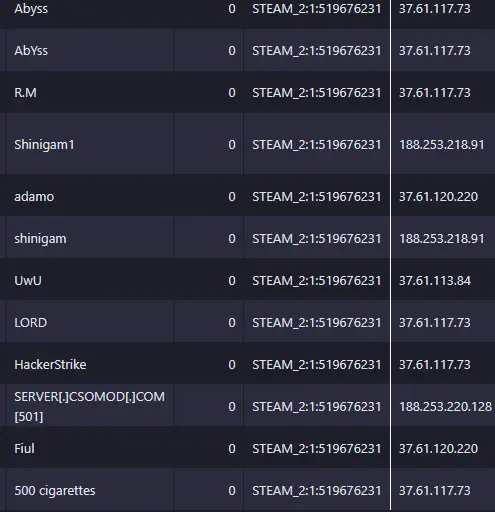The height and width of the screenshot is (512, 495).
Task: Click the IP address in the adamo row
Action: pyautogui.click(x=438, y=197)
